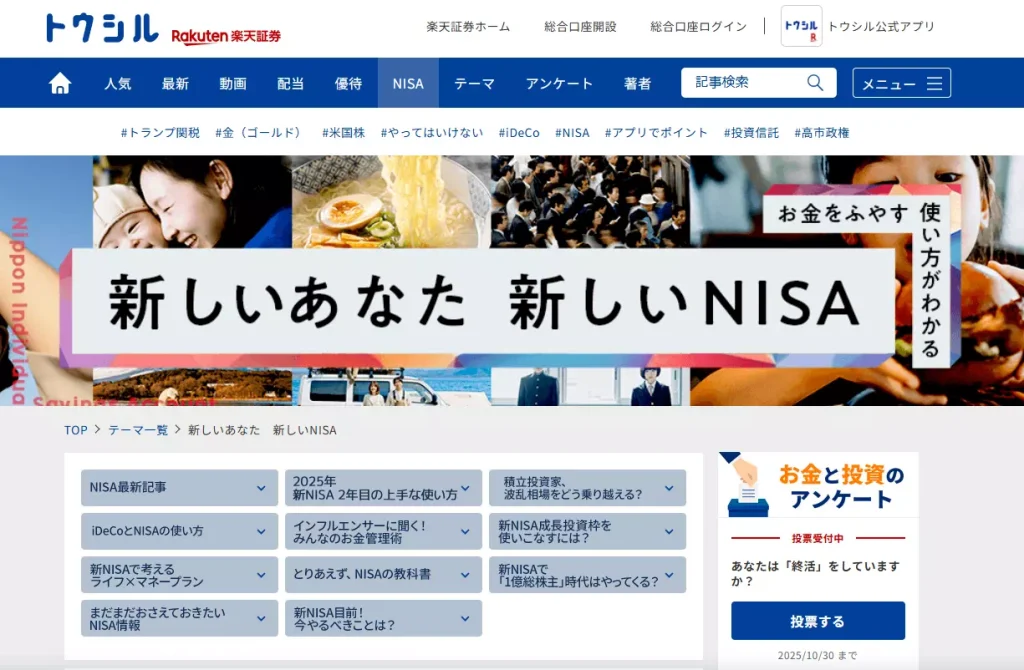1024x670 pixels.
Task: Select the アンケート navigation item
Action: coord(558,83)
